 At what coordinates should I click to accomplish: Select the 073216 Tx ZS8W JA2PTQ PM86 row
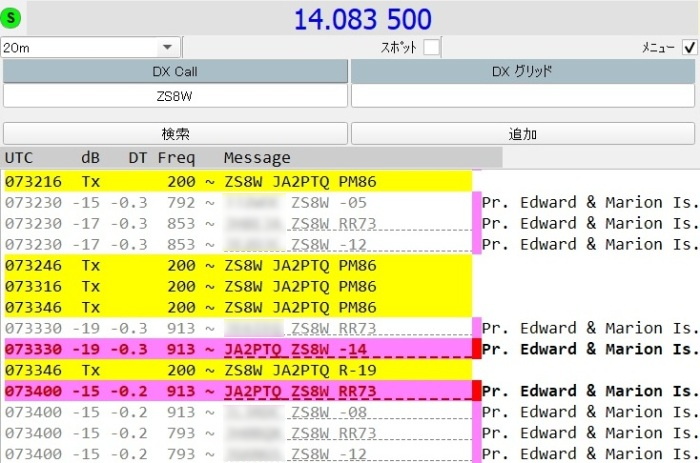(238, 181)
